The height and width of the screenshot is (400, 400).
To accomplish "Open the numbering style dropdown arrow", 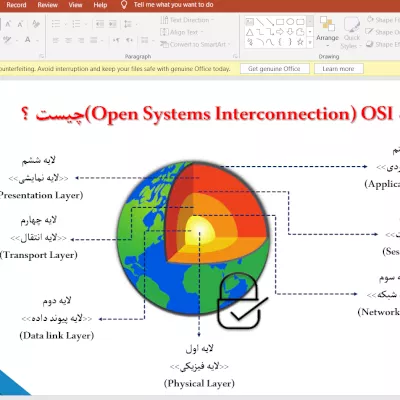I will tap(86, 24).
